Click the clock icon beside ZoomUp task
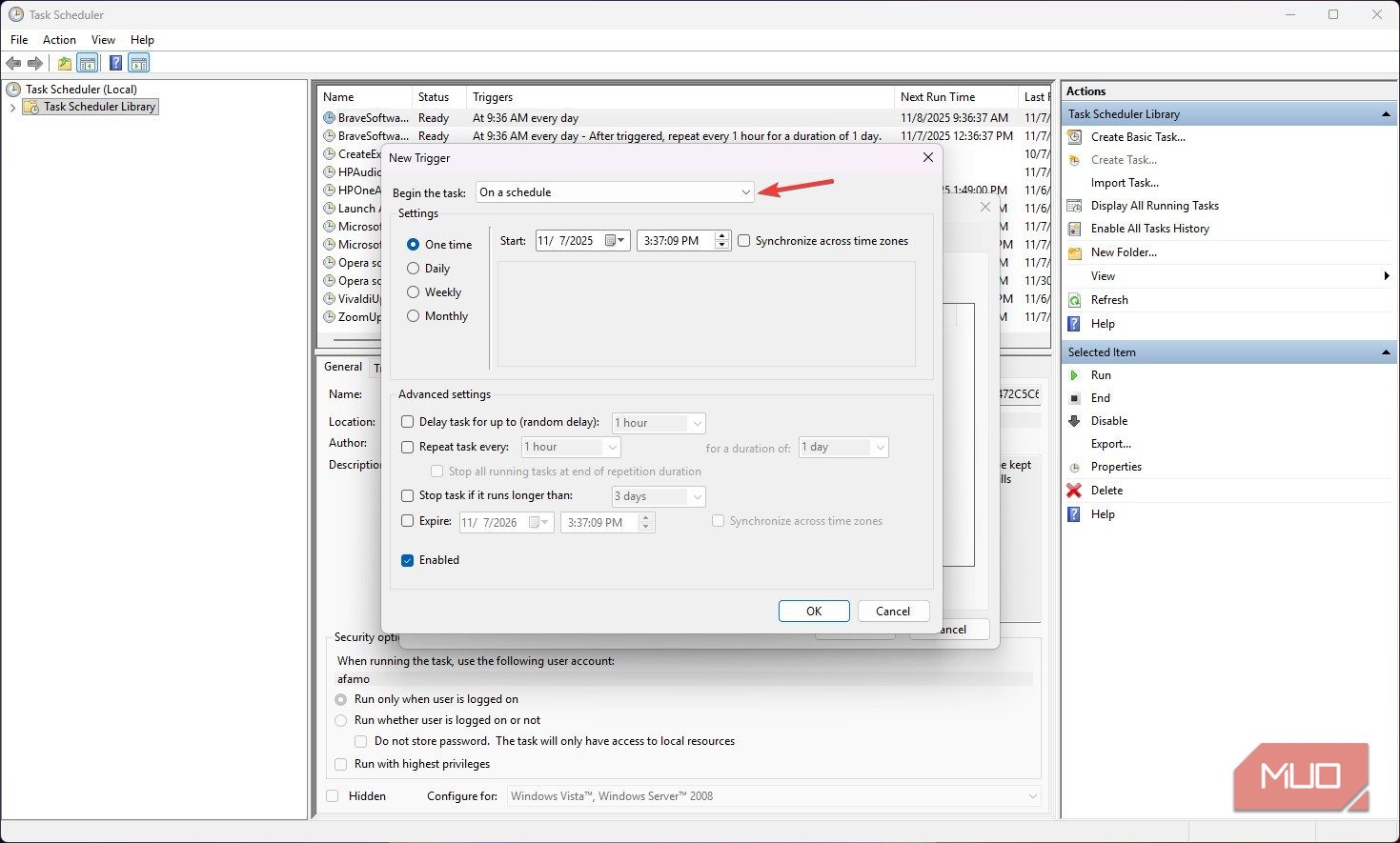This screenshot has width=1400, height=843. [x=329, y=317]
